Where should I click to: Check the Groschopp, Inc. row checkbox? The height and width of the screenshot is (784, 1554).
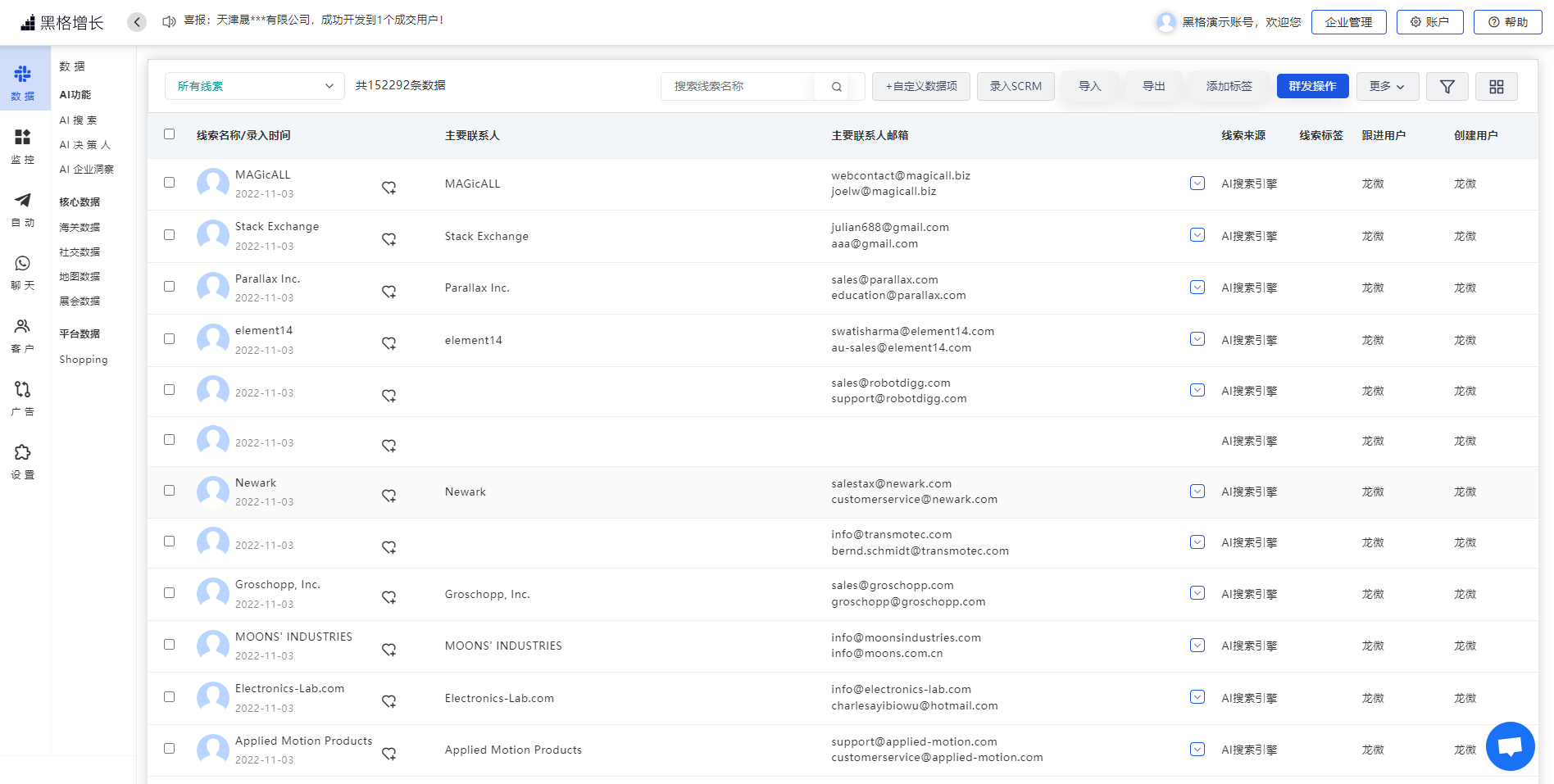click(x=170, y=593)
